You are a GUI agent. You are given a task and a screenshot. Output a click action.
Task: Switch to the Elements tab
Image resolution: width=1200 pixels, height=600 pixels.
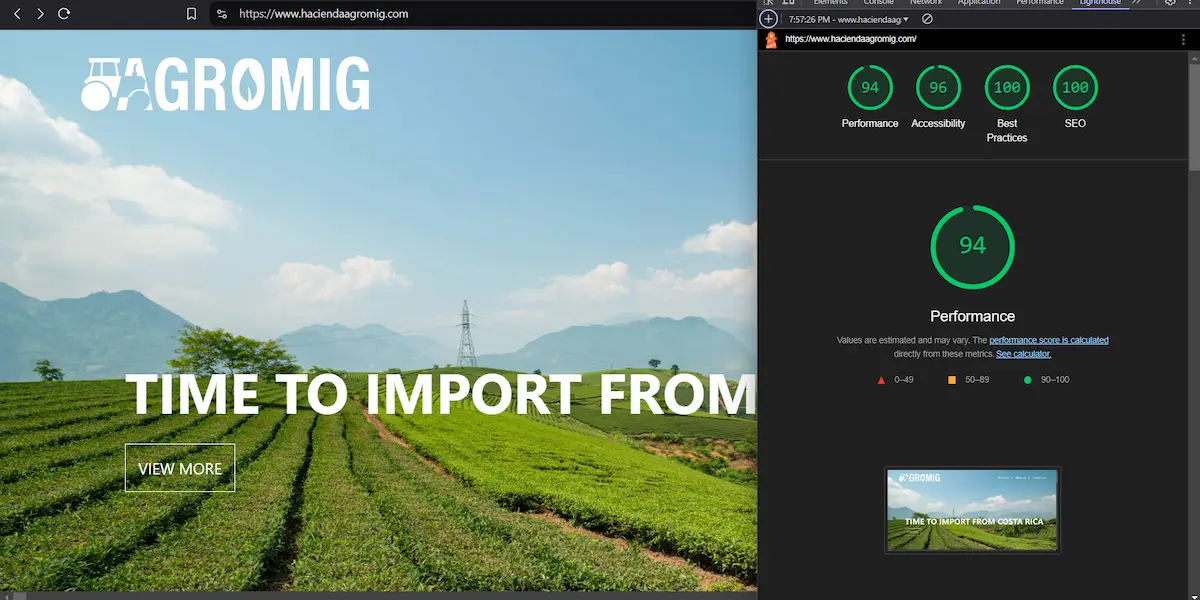(x=830, y=3)
